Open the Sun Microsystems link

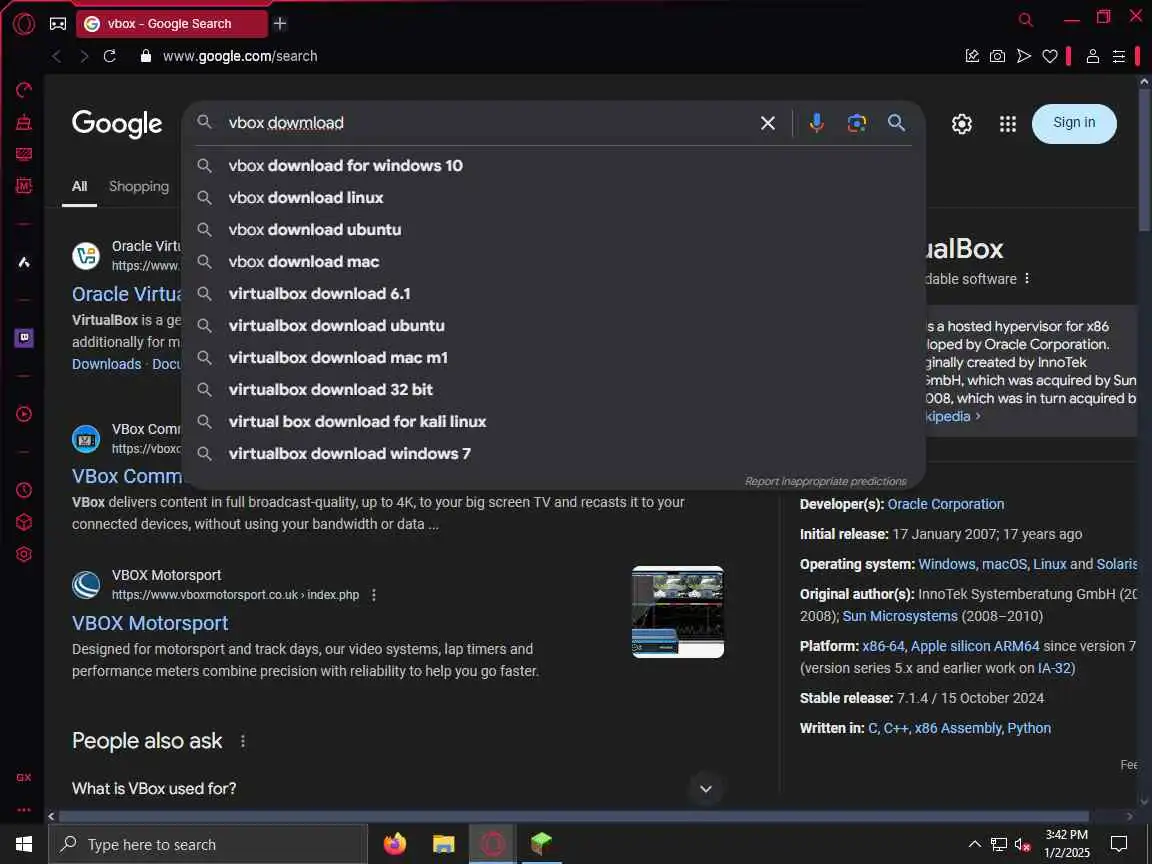(x=900, y=616)
